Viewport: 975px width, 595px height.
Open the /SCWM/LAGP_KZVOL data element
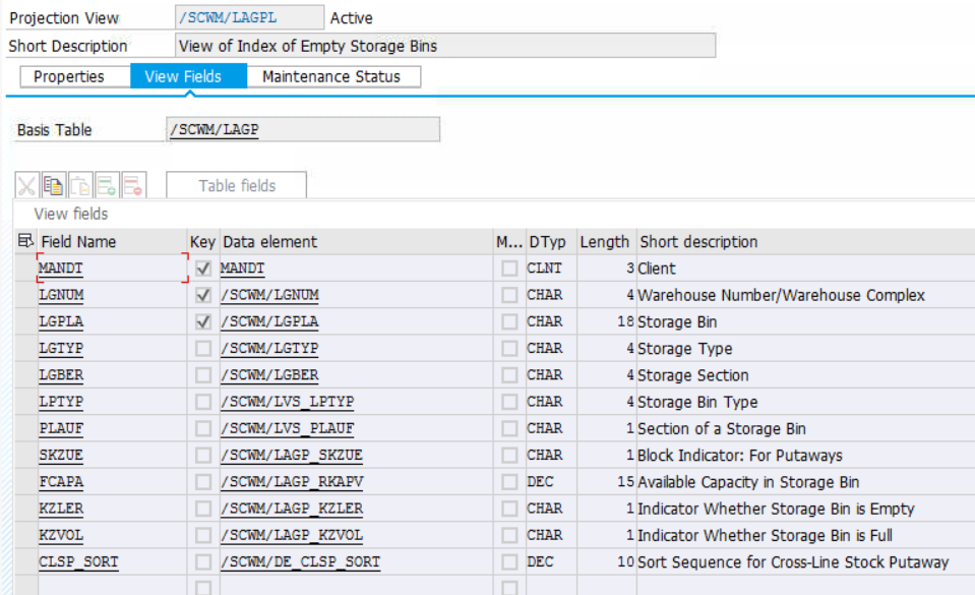pos(292,535)
